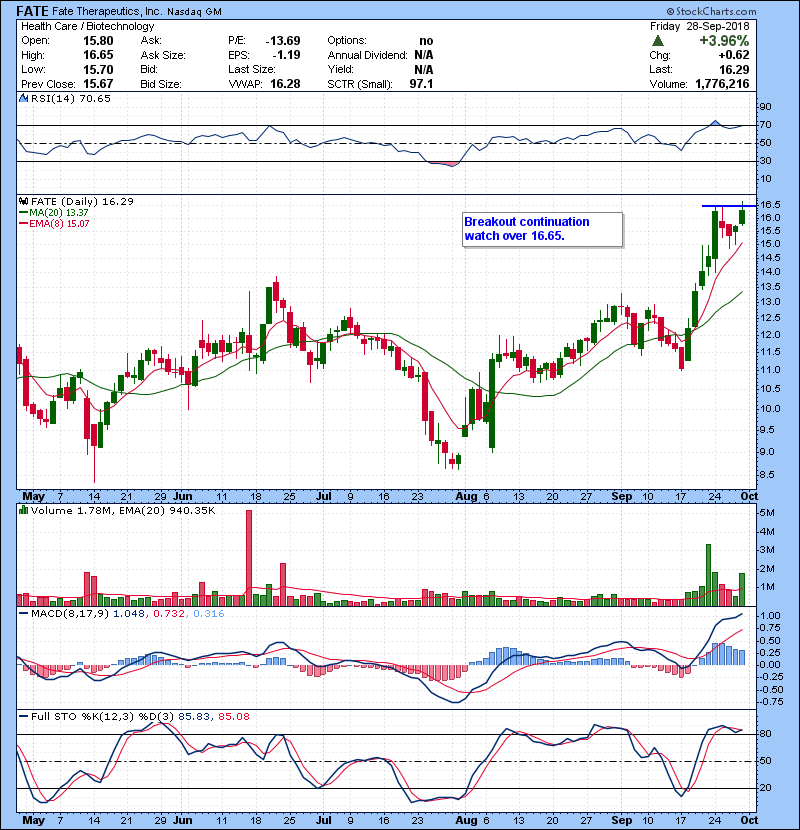Screen dimensions: 800x830
Task: Click the SCTR (Small) value 97.1
Action: 421,84
